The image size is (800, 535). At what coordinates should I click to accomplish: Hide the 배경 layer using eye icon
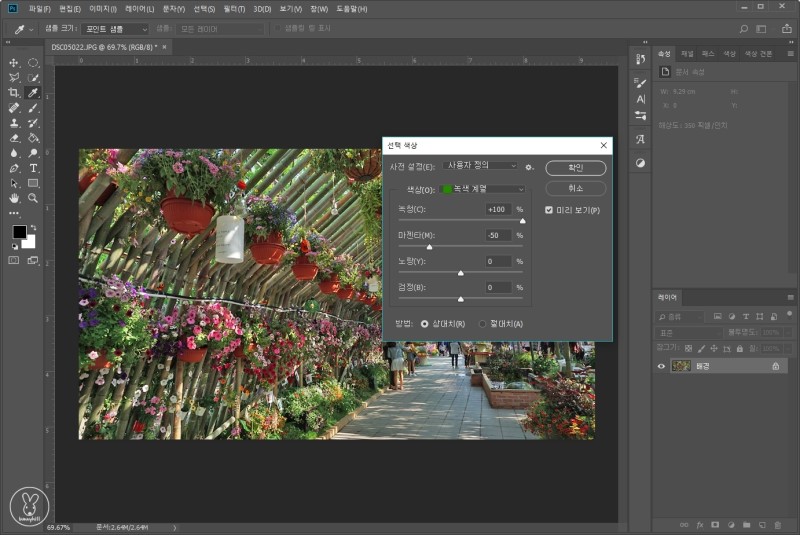click(661, 366)
